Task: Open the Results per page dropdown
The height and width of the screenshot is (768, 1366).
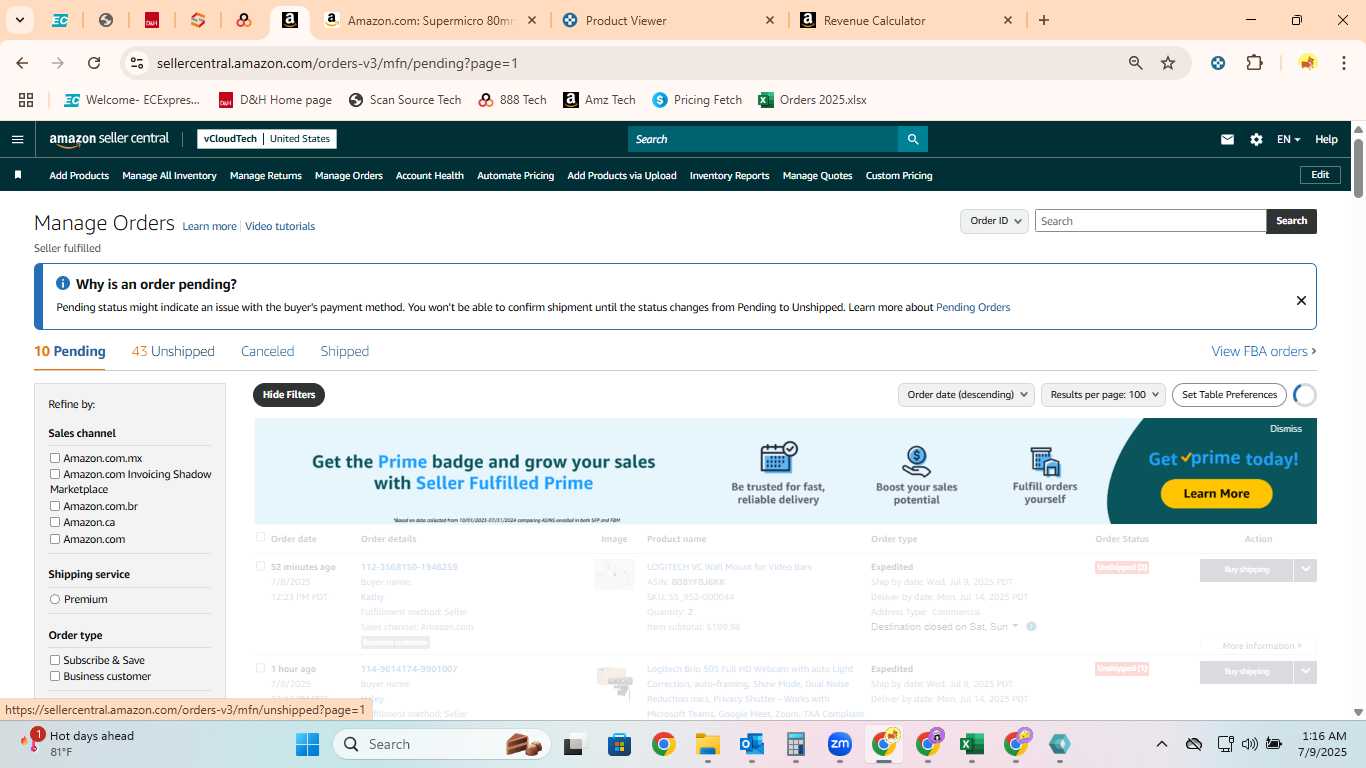Action: coord(1103,395)
